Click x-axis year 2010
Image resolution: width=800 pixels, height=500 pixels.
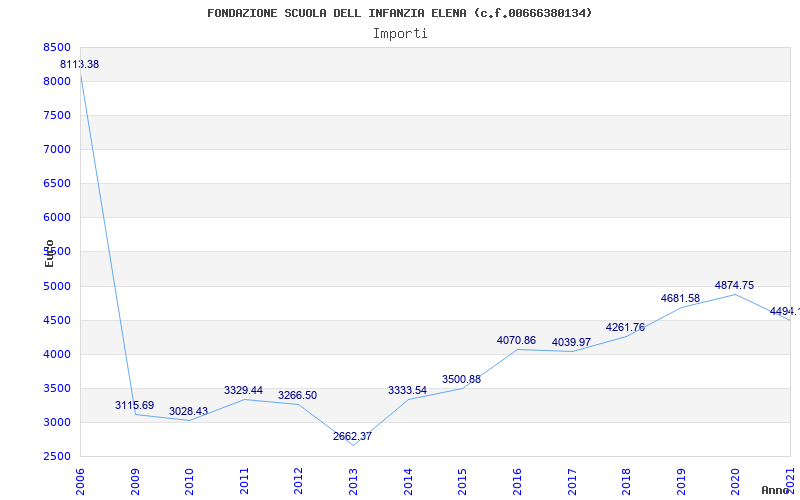(189, 482)
